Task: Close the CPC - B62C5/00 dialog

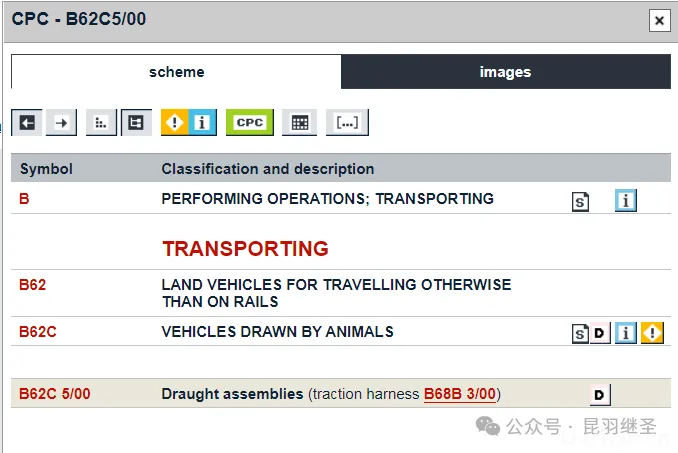Action: coord(658,20)
